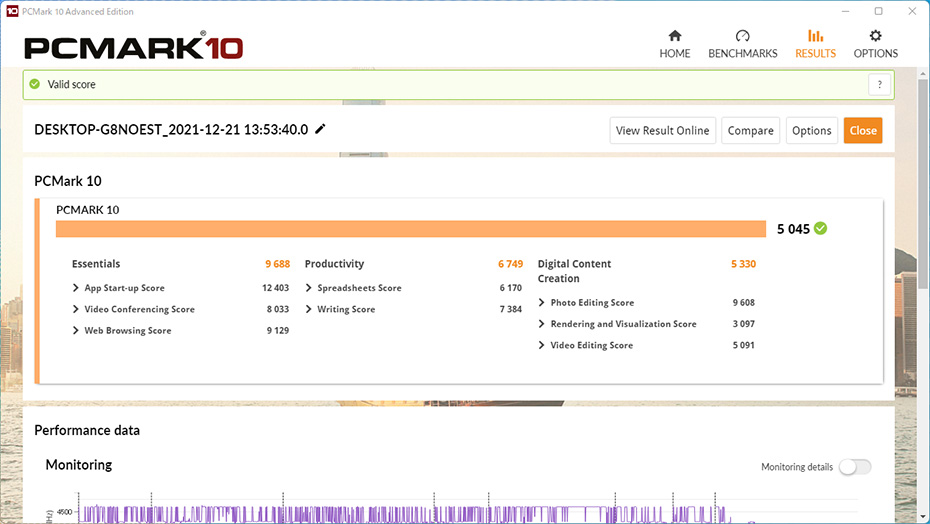Click the scrollbar down arrow

click(x=923, y=516)
